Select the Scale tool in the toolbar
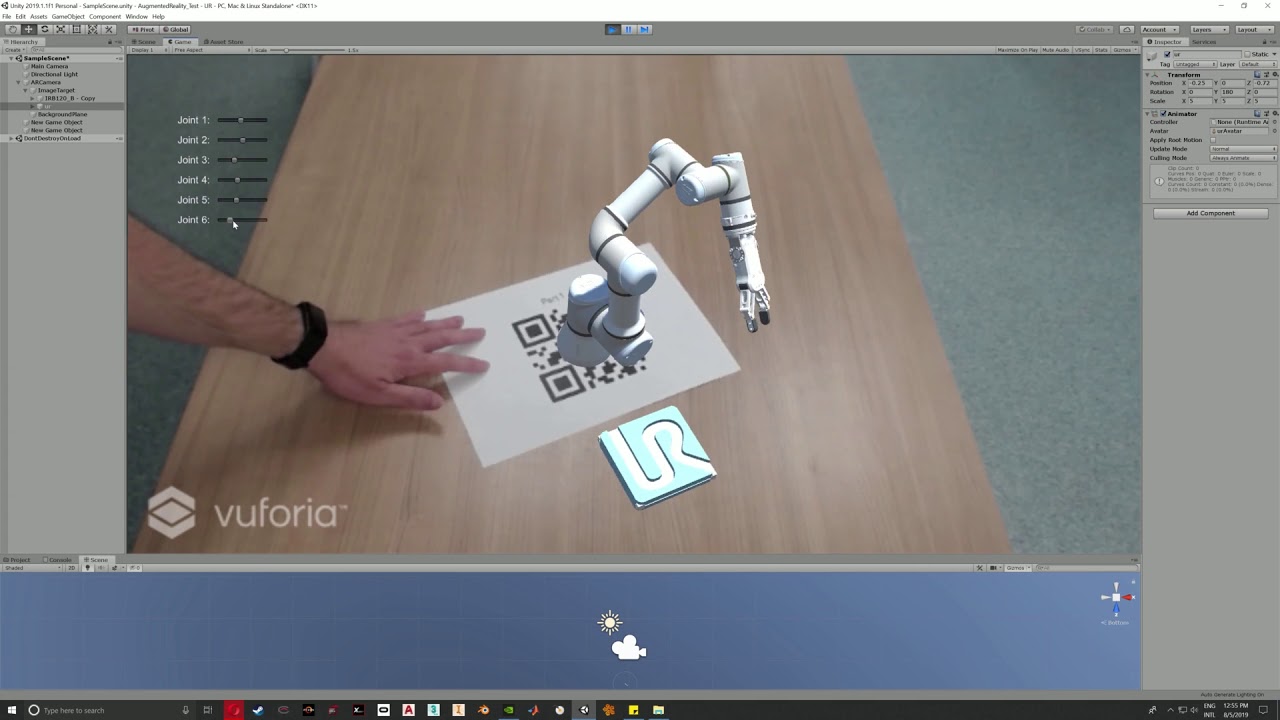 click(60, 29)
